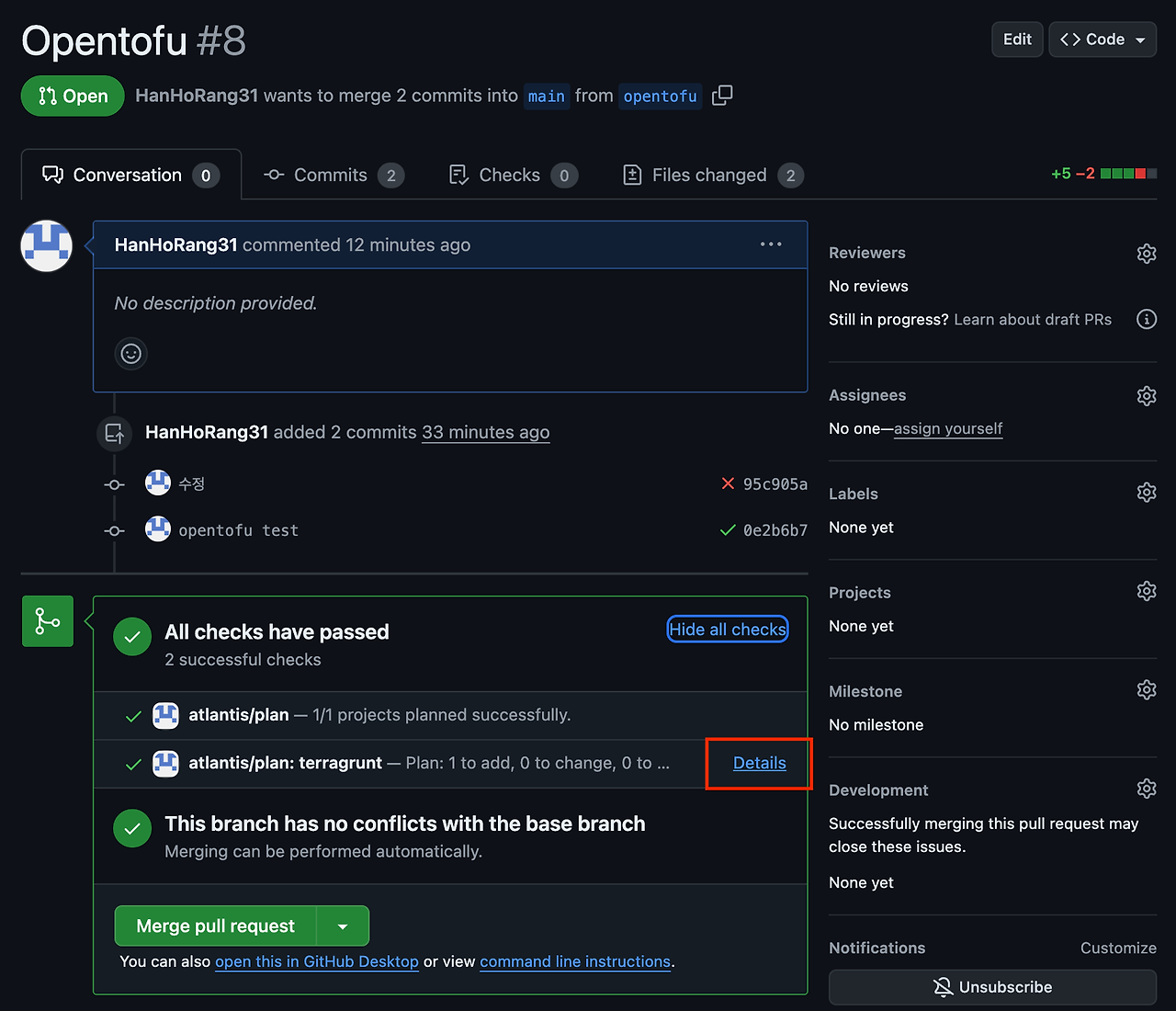Click the avatar on the 수정 commit
The height and width of the screenshot is (1011, 1176).
pos(158,483)
